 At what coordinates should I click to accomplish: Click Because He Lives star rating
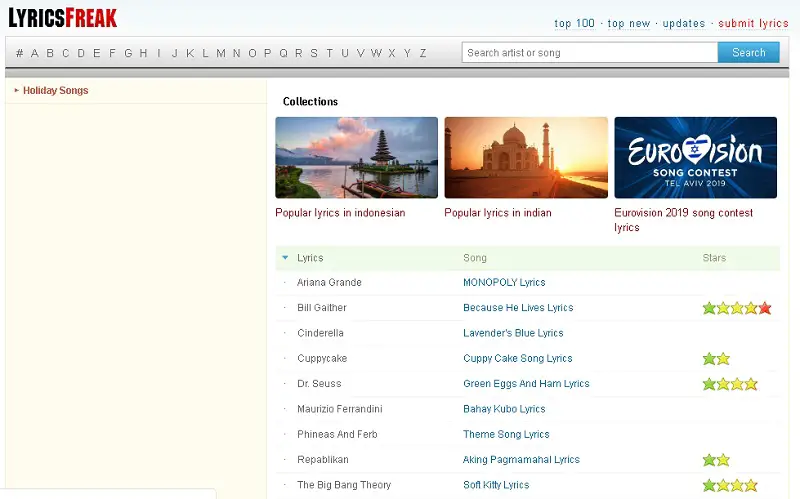pyautogui.click(x=737, y=308)
